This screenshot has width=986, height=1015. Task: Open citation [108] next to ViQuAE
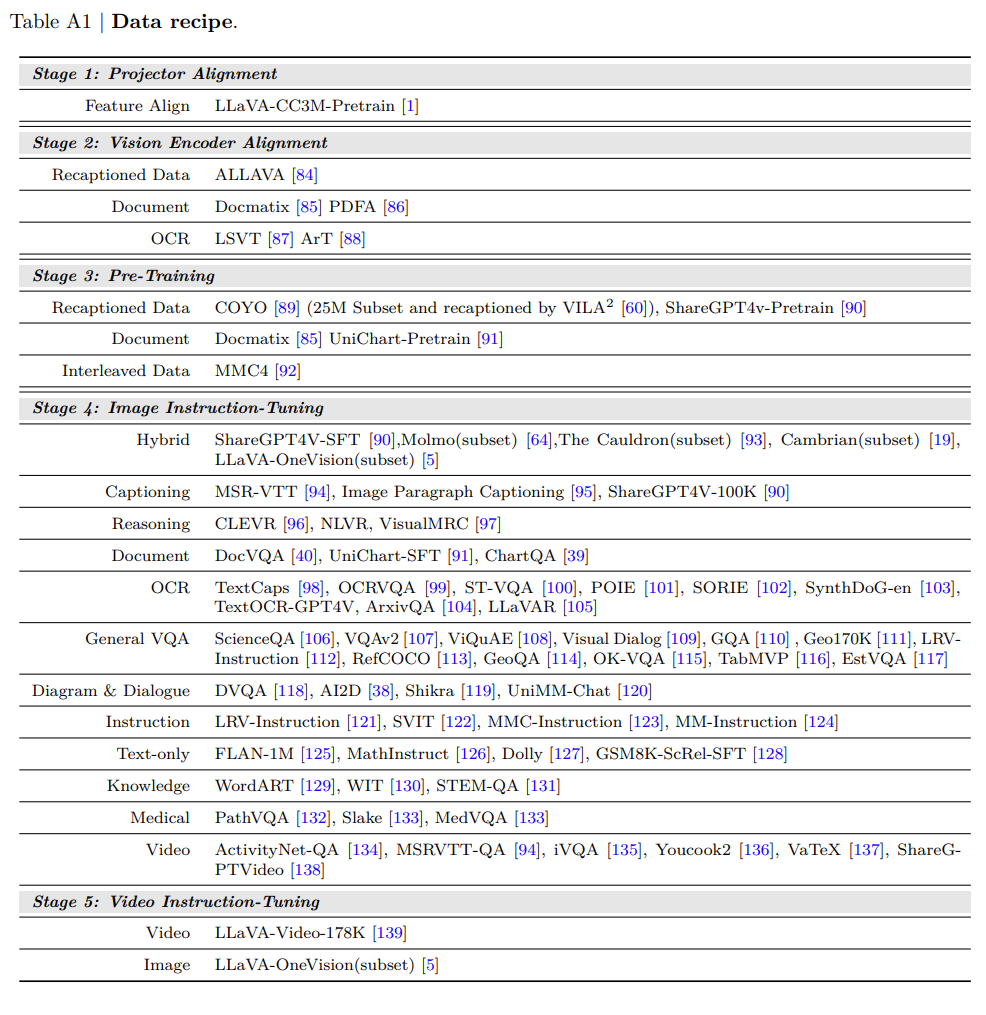pos(535,640)
